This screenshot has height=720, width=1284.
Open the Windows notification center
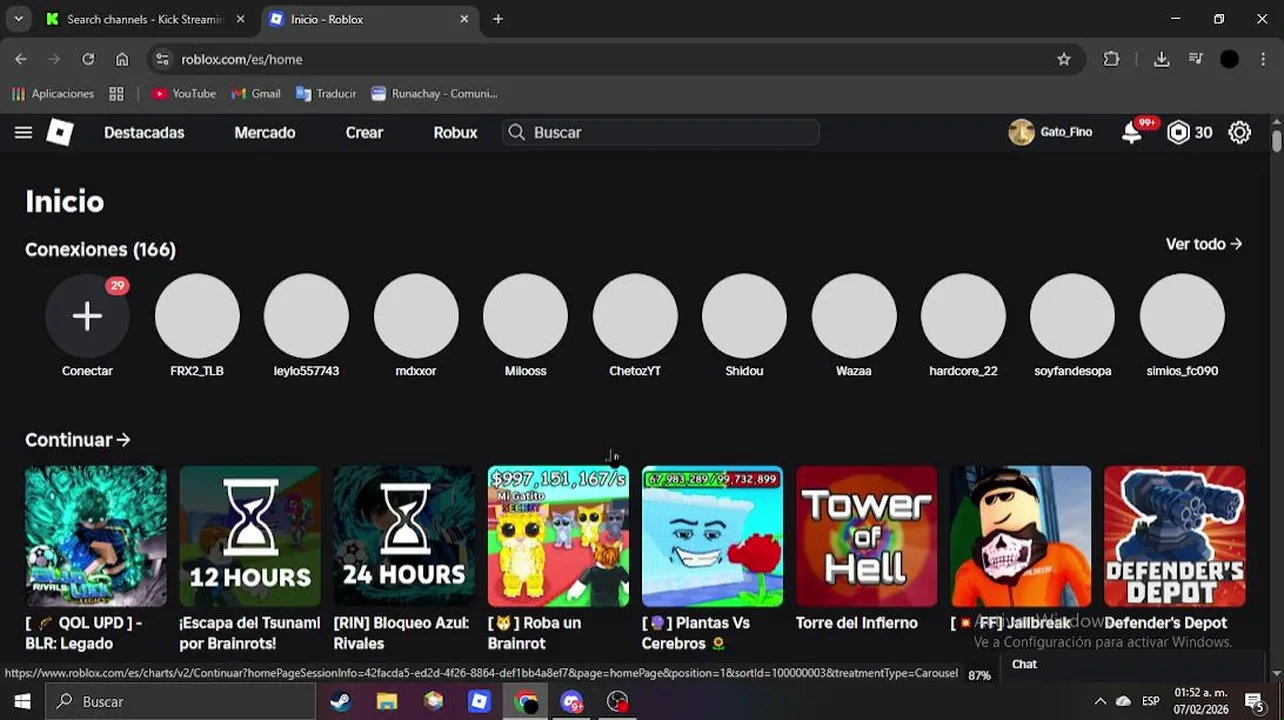[x=1254, y=701]
